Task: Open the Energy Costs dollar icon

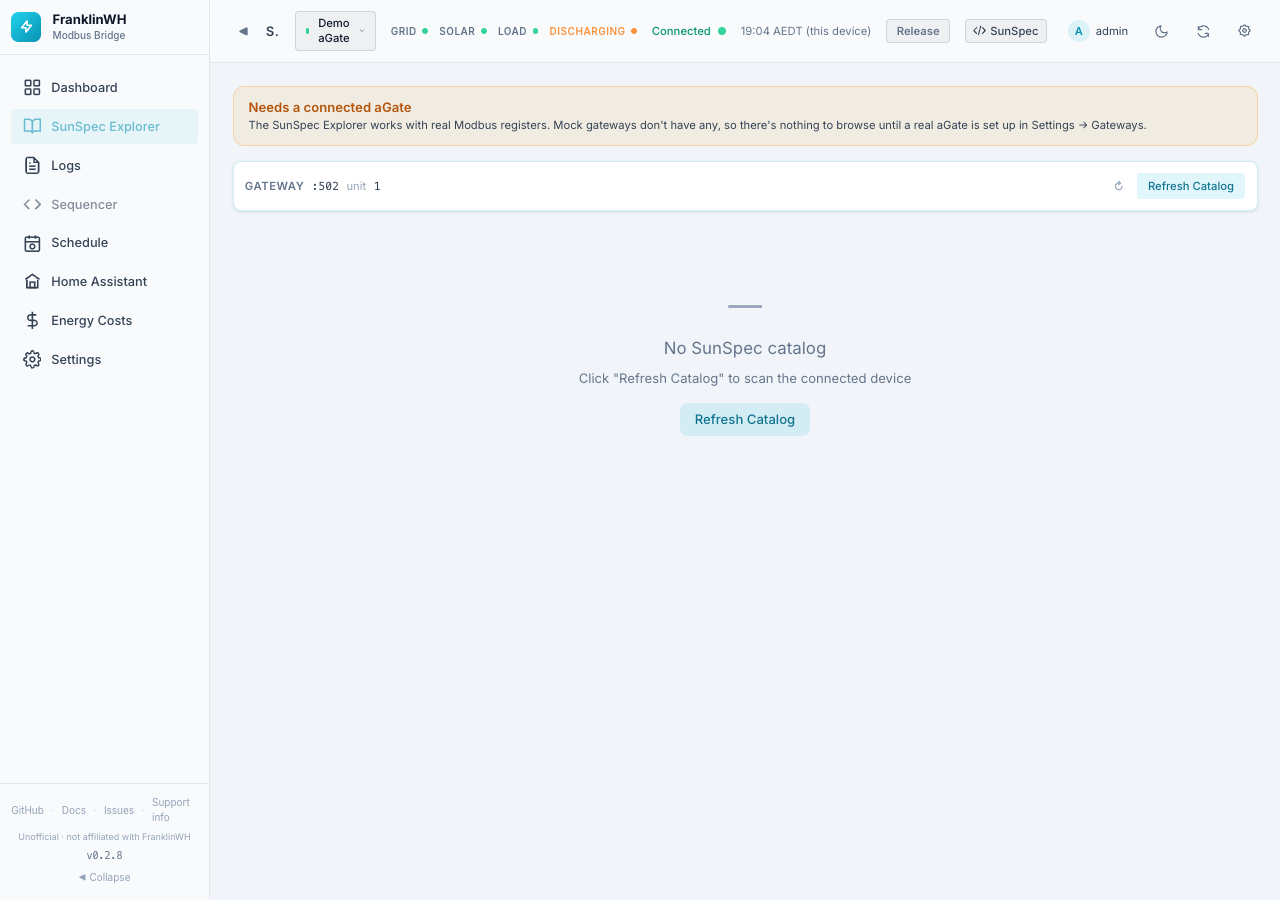Action: [x=32, y=321]
